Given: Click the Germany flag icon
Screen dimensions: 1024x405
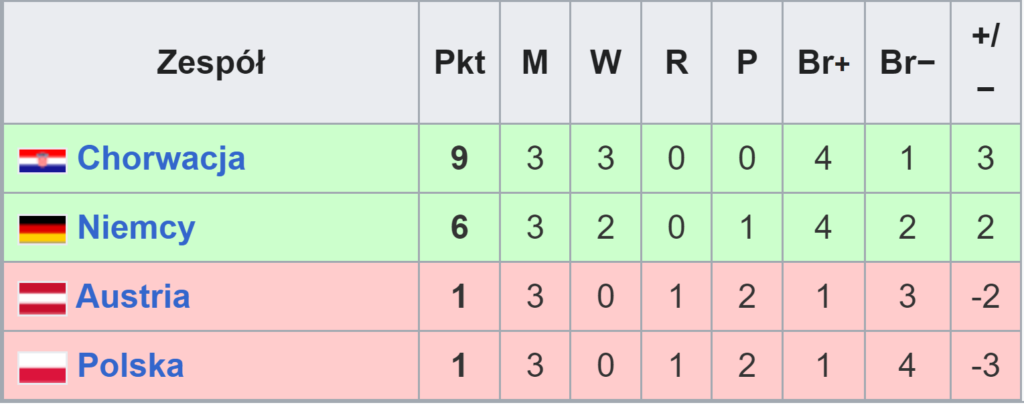Looking at the screenshot, I should (42, 229).
